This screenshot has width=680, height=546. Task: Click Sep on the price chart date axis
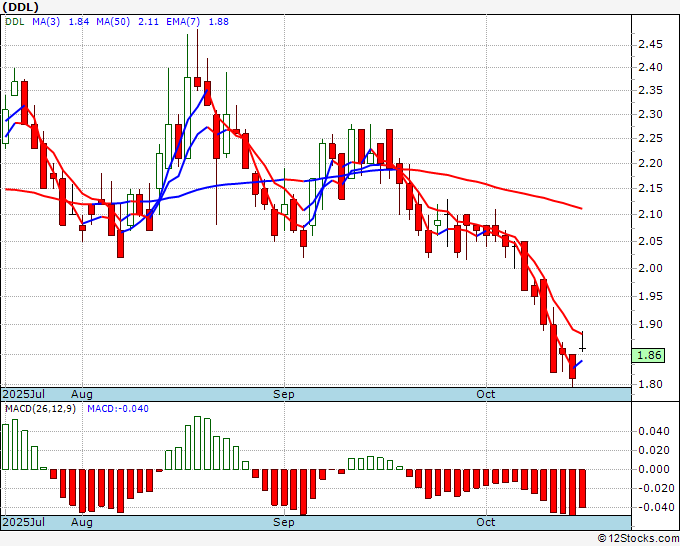click(x=284, y=394)
